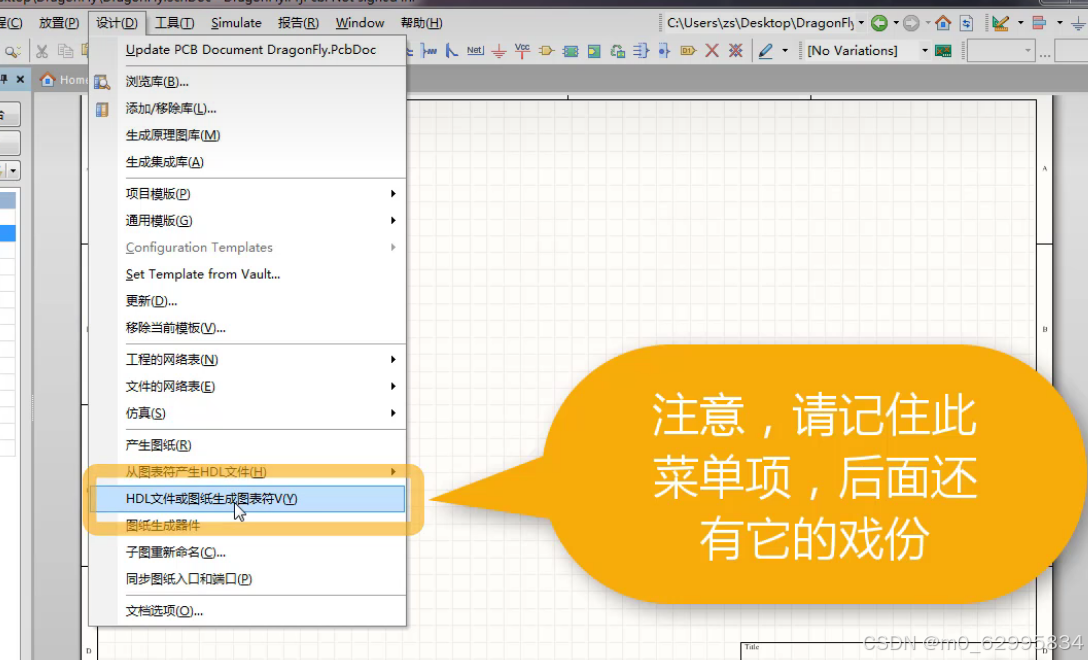
Task: Select the Place Part gate icon
Action: click(546, 51)
